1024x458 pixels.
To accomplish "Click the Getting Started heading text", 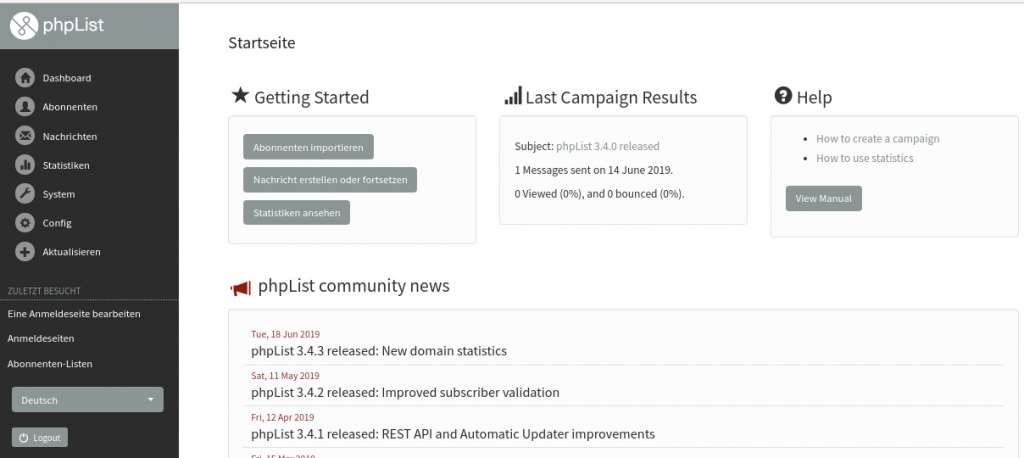I will point(312,97).
